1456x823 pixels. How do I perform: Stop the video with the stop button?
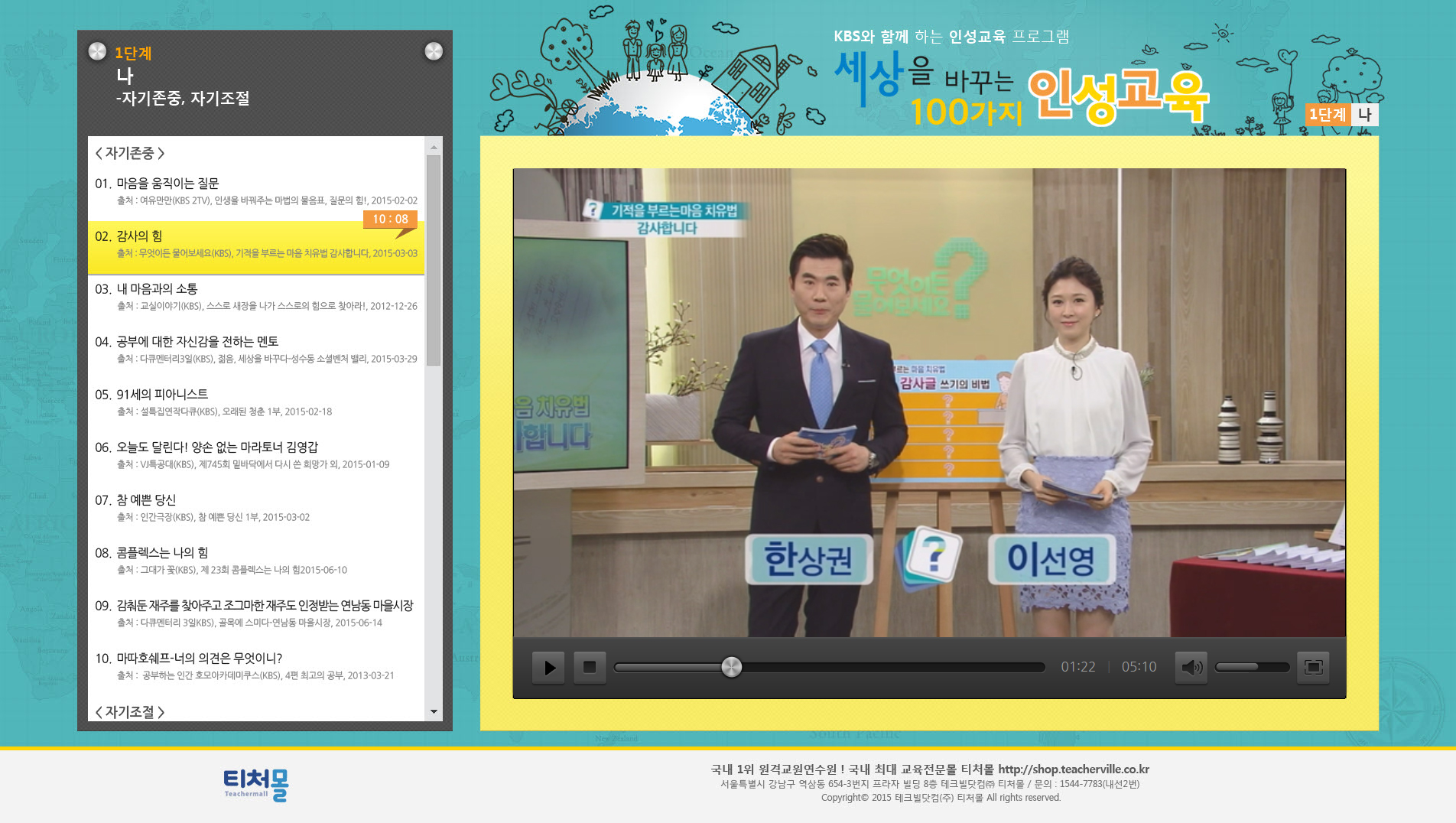[589, 667]
